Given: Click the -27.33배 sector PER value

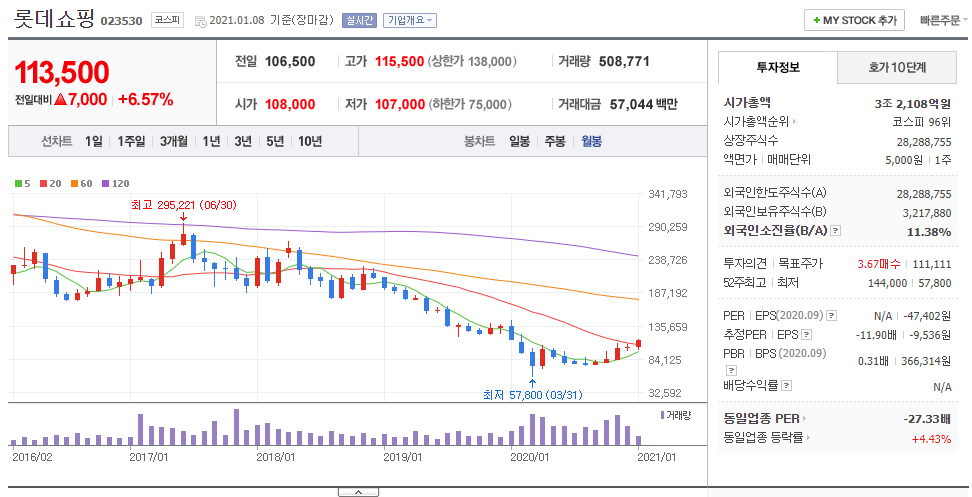Looking at the screenshot, I should (x=927, y=419).
